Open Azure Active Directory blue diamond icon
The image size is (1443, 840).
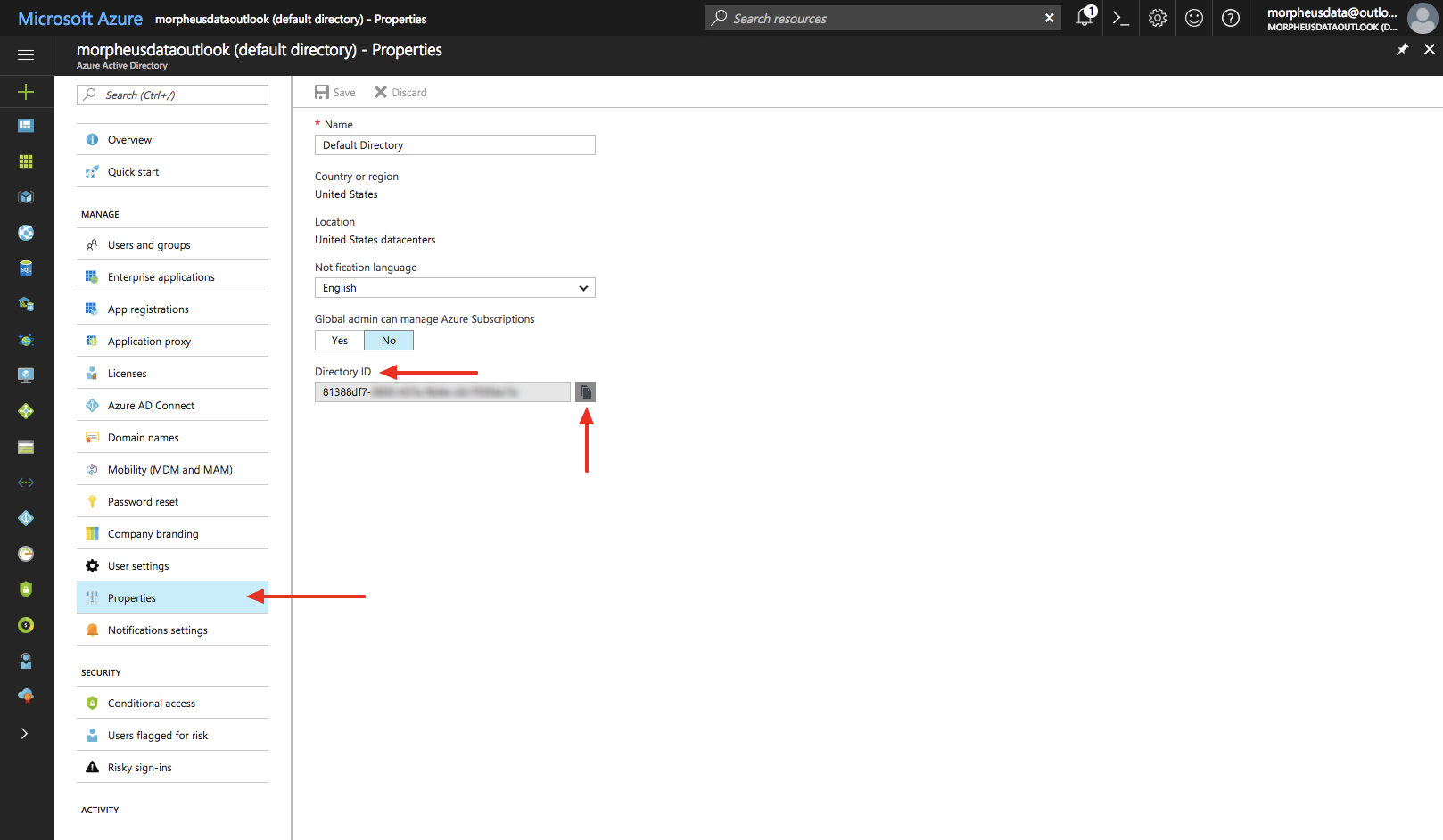[26, 518]
